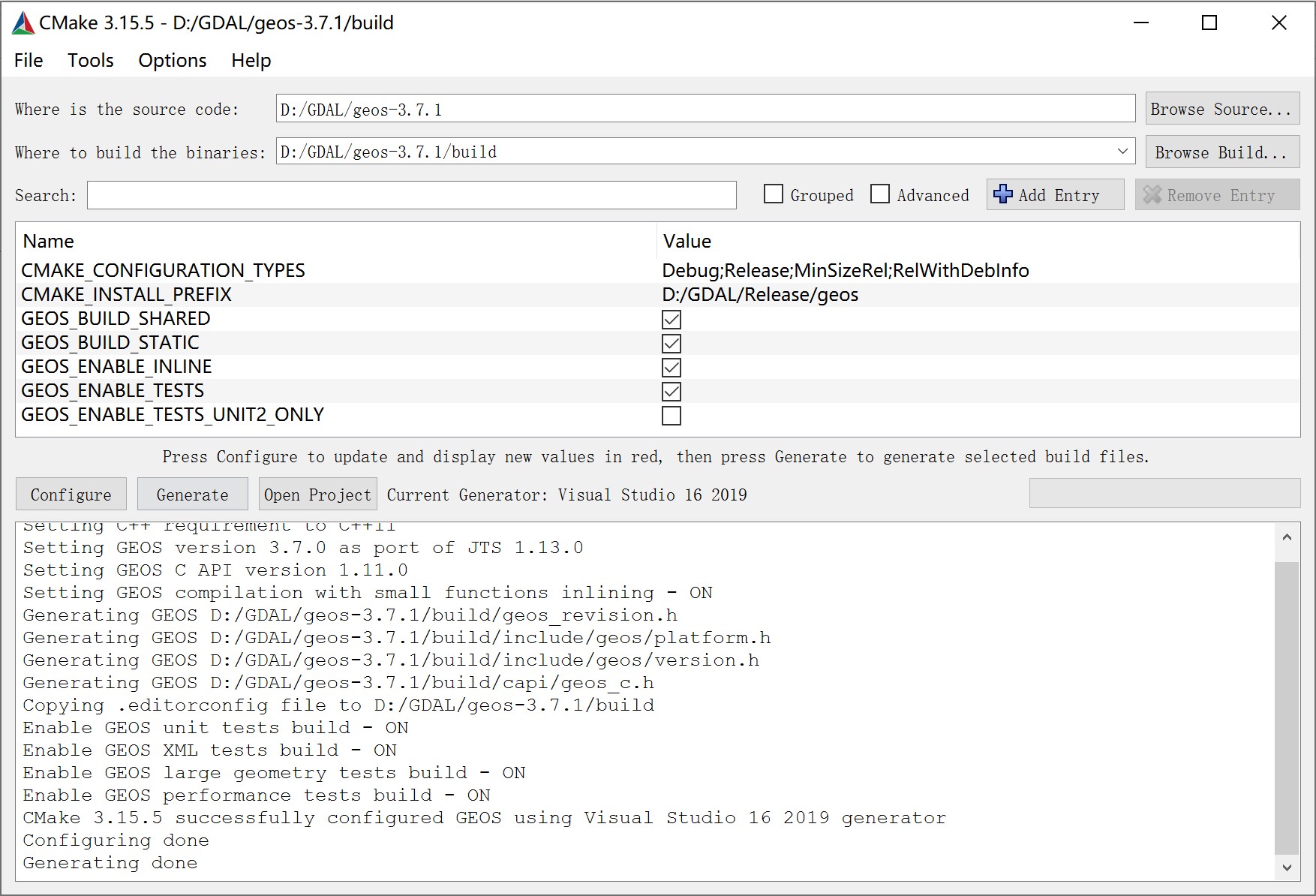
Task: Click 'Generating done' log line
Action: pyautogui.click(x=110, y=863)
